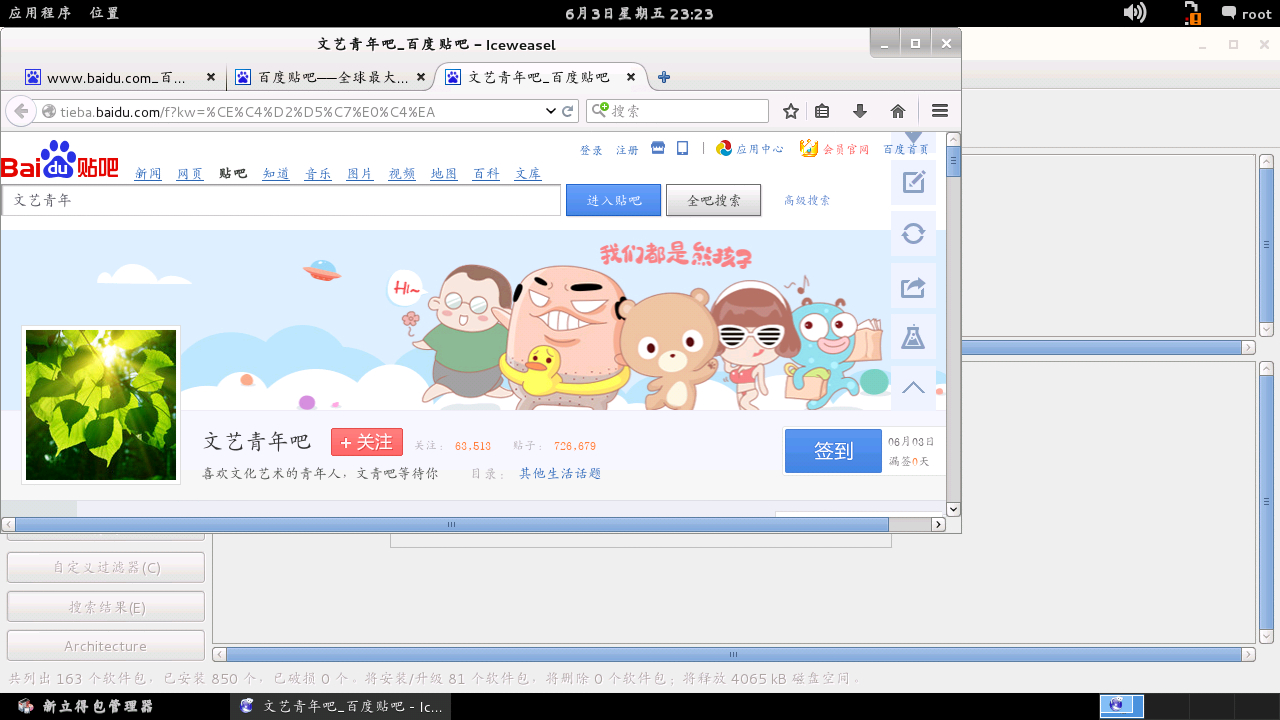
Task: Switch to the www.baidu.com tab
Action: click(x=120, y=77)
